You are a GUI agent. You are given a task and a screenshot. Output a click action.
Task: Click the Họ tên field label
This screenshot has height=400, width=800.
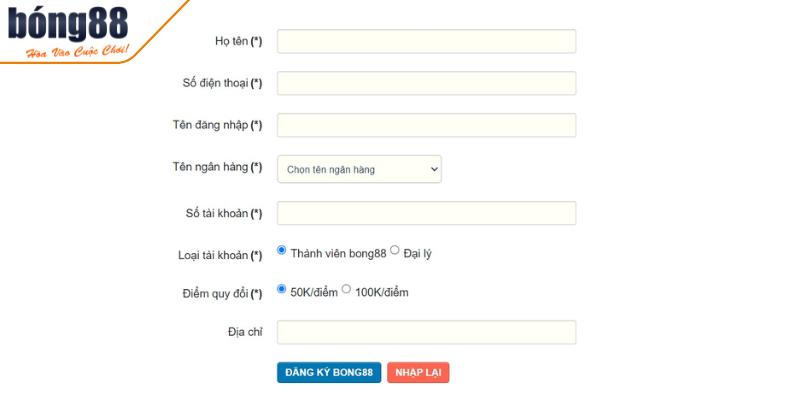tap(238, 42)
